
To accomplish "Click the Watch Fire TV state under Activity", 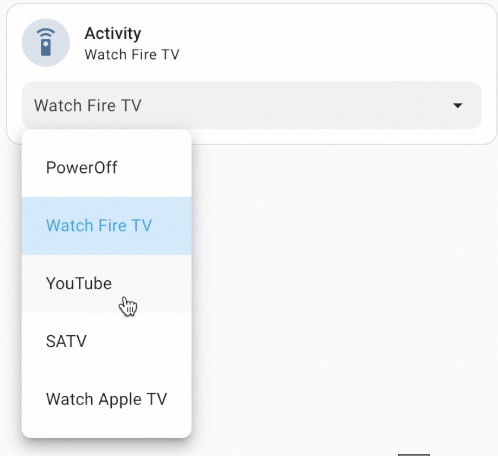I will 132,54.
